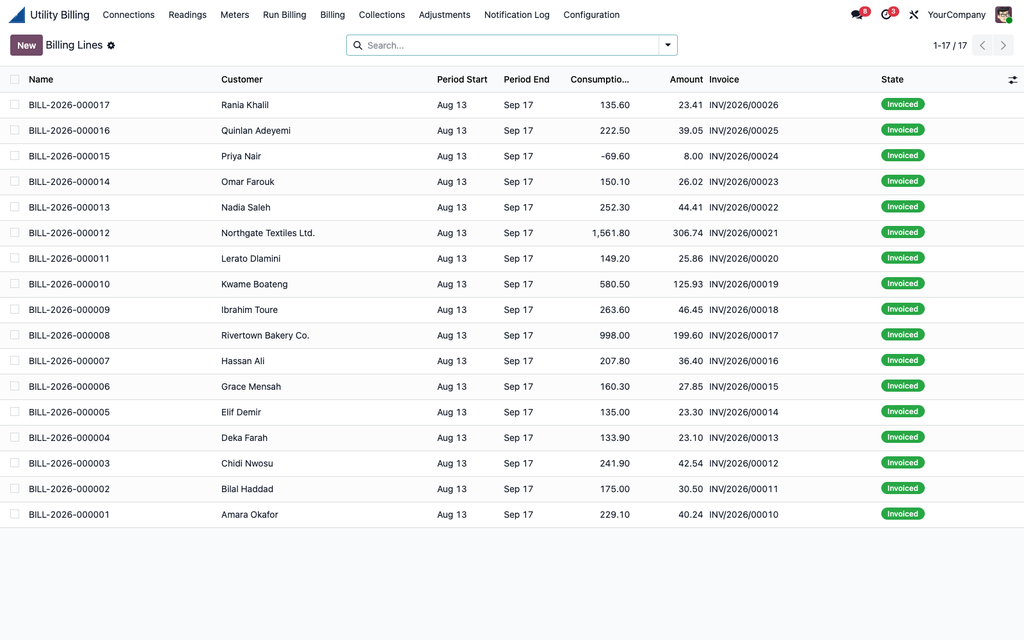Click the debug tools wrench icon
The image size is (1024, 640).
click(914, 14)
